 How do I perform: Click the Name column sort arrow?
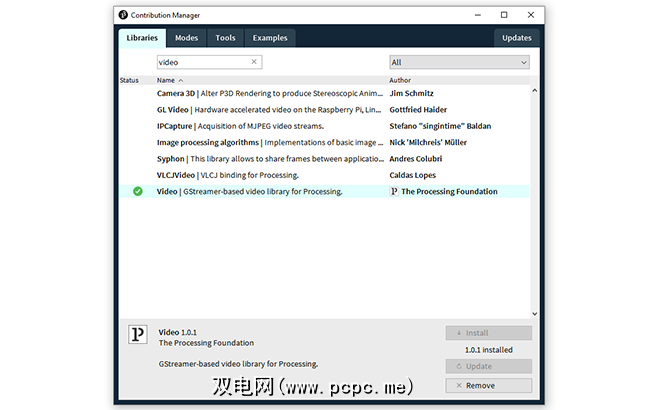[x=181, y=80]
